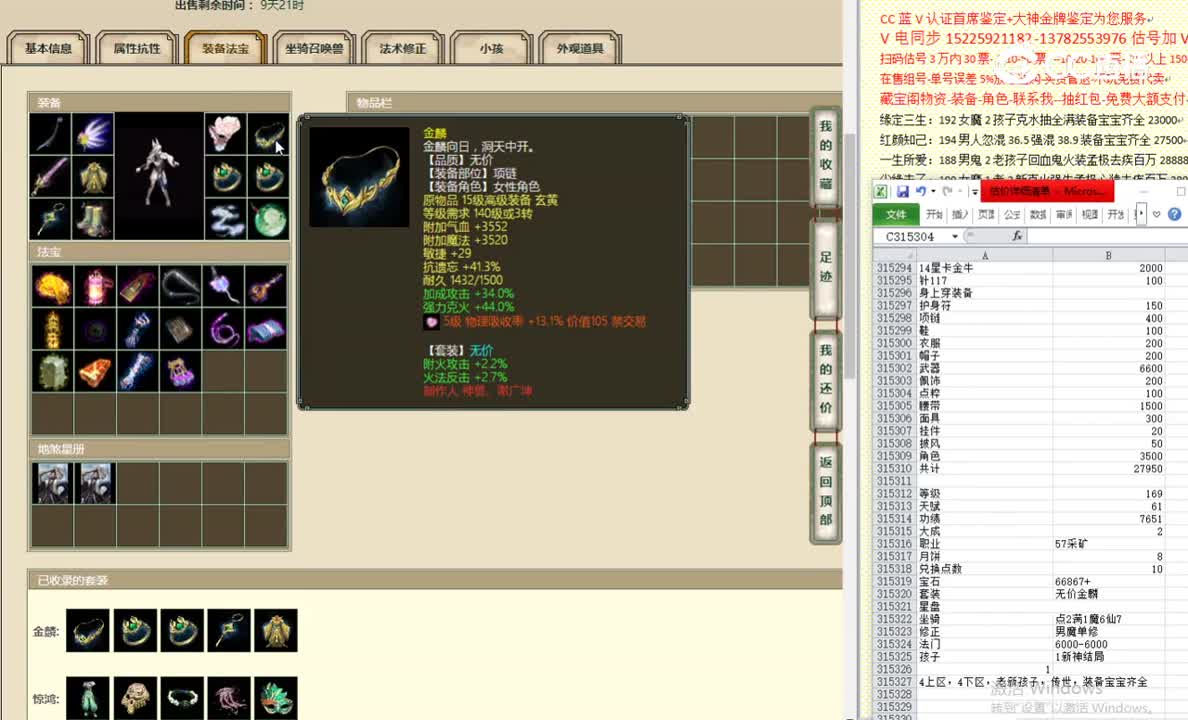Select the armor icon in 金麟 set row
The image size is (1188, 720).
click(276, 630)
